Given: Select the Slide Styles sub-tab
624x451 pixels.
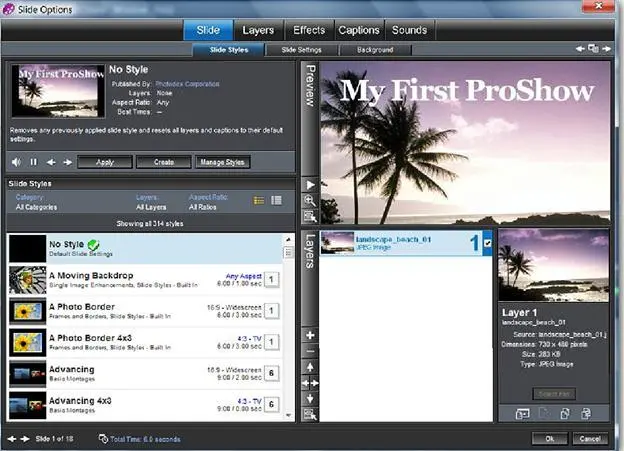Looking at the screenshot, I should (229, 50).
